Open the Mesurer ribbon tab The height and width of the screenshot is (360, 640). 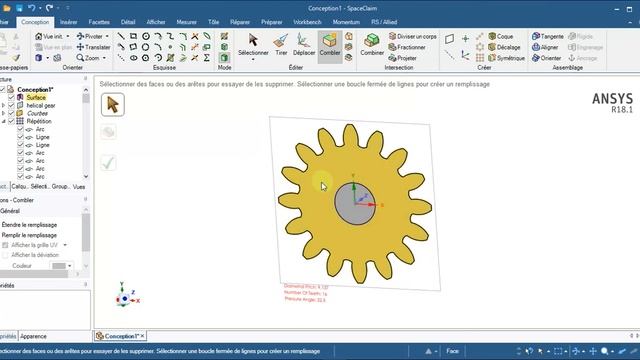coord(187,22)
